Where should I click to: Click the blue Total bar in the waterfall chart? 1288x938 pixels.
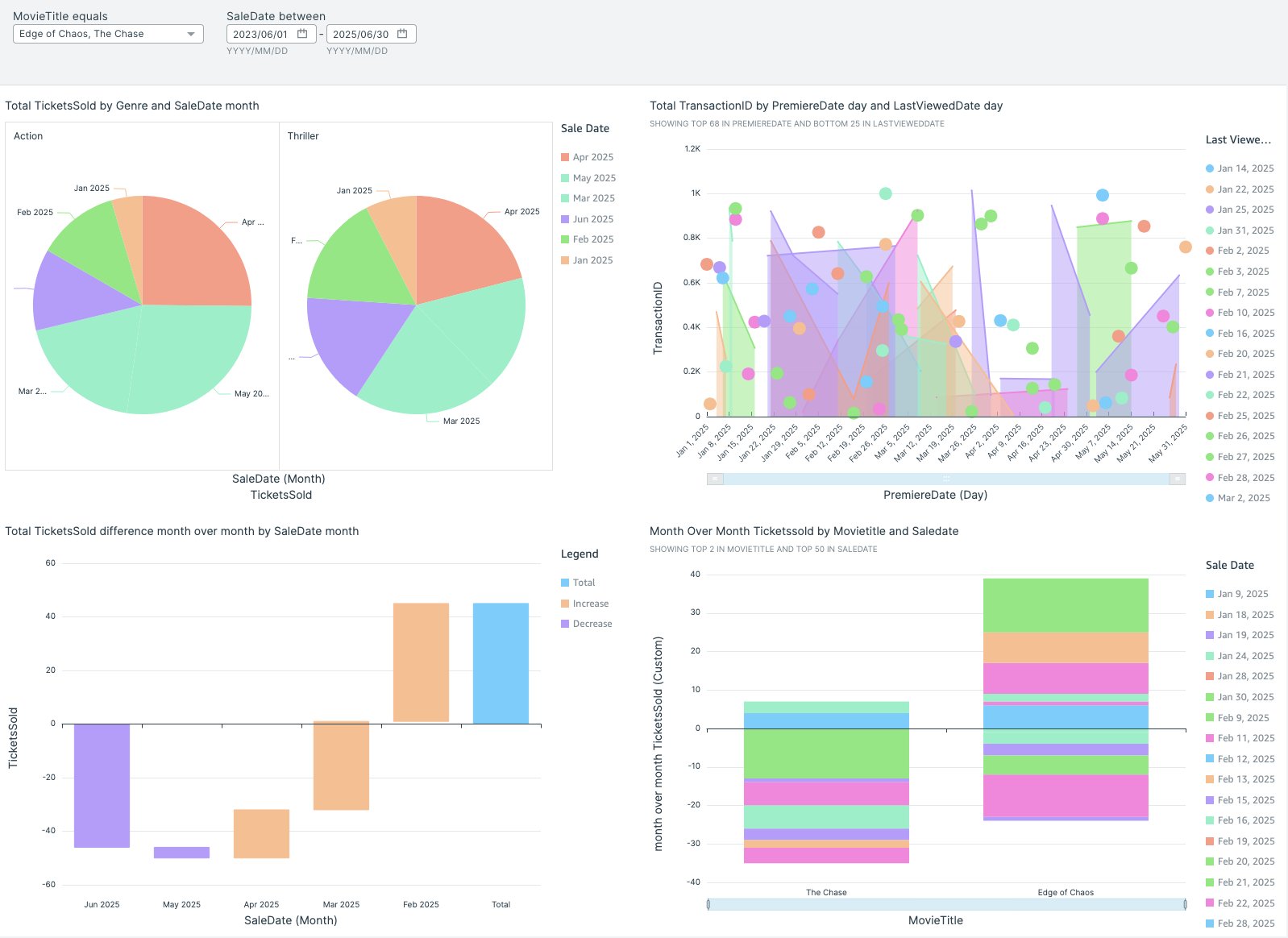tap(501, 663)
